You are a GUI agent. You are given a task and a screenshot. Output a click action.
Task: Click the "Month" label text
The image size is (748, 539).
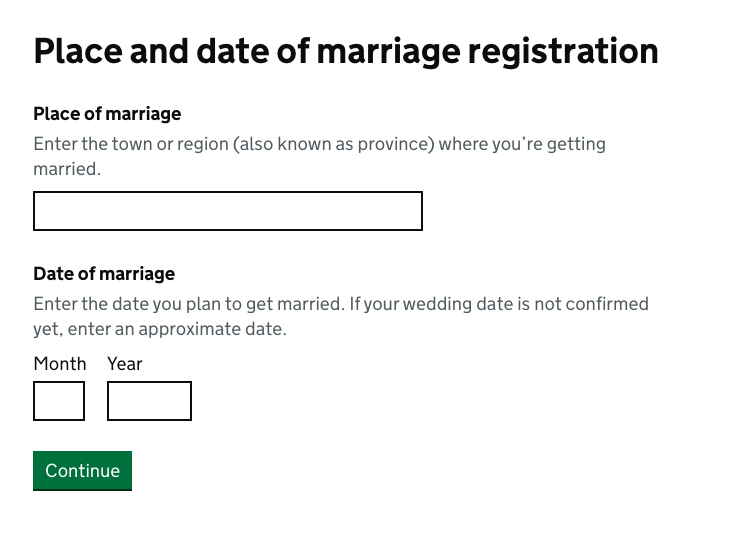point(60,364)
